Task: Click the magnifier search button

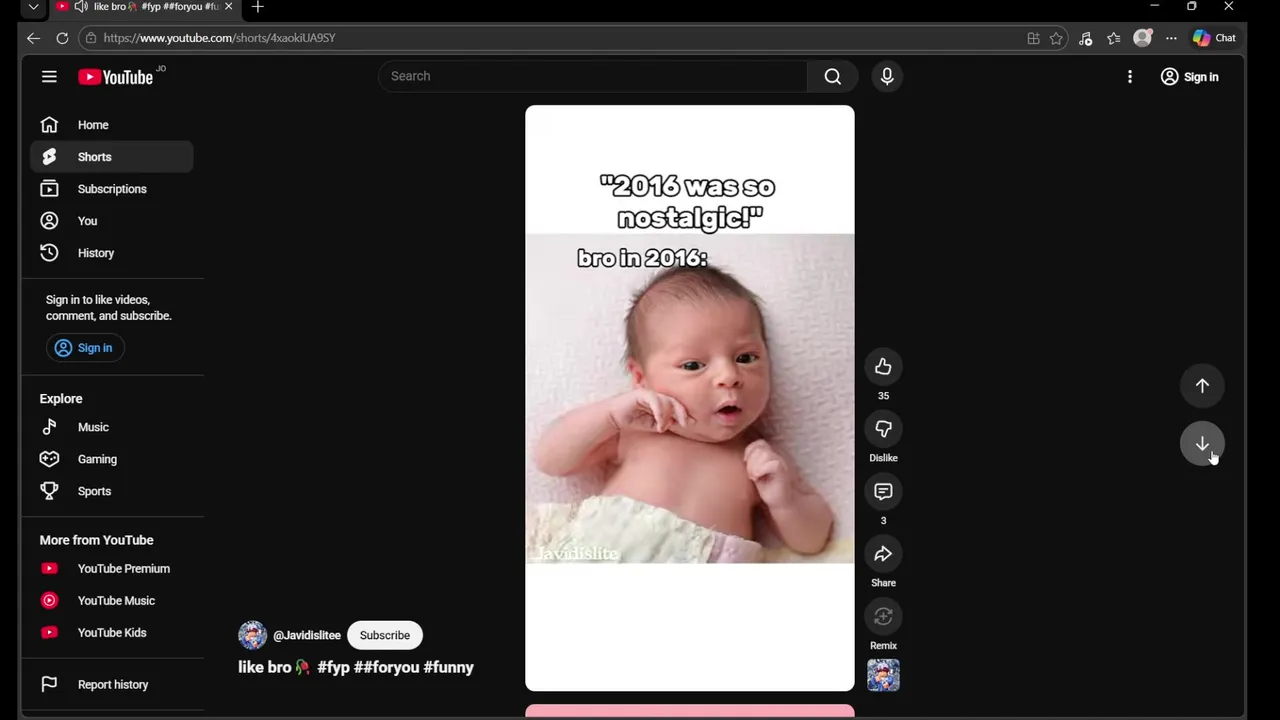Action: pos(832,76)
